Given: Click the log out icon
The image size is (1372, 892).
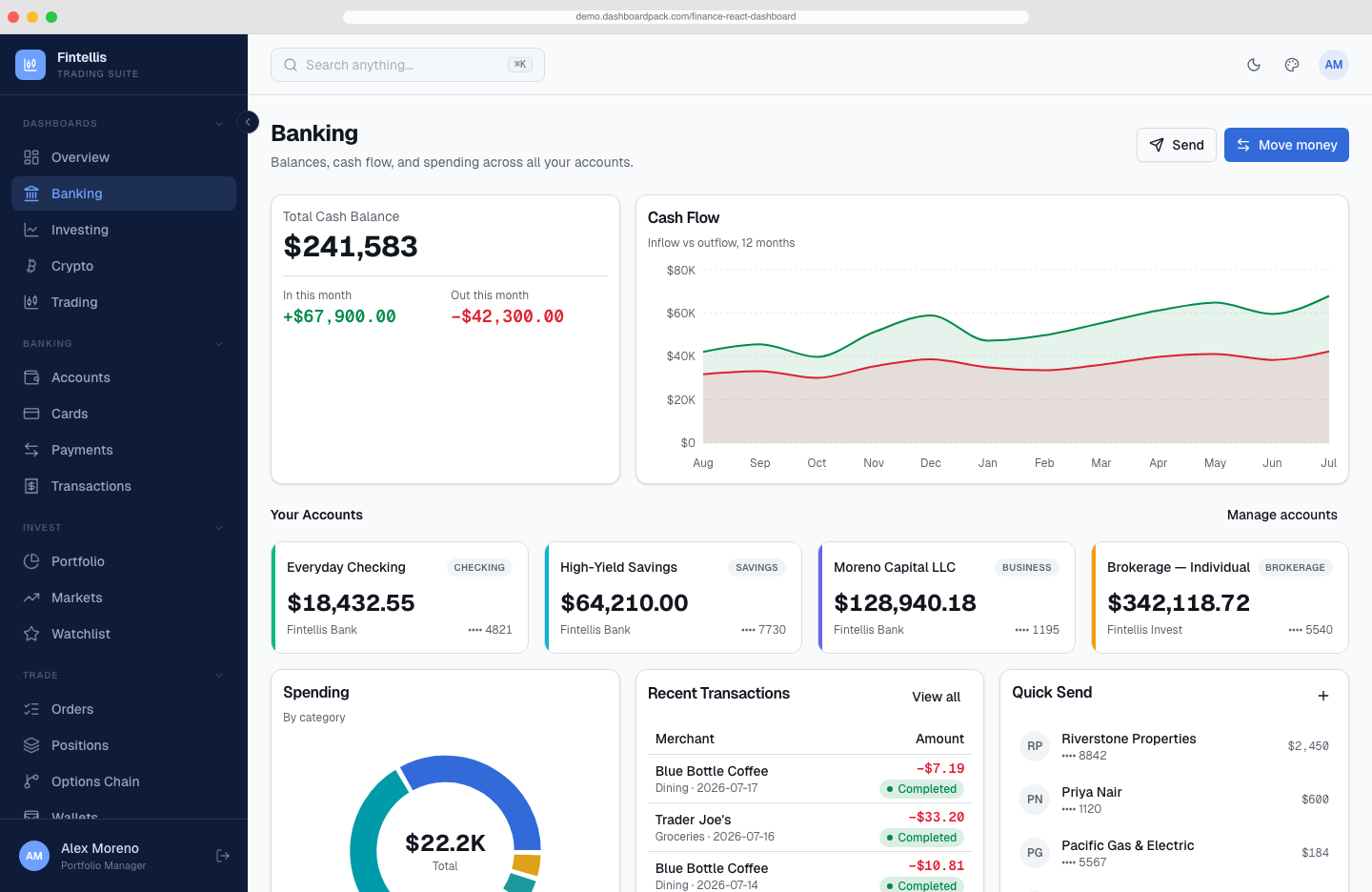Looking at the screenshot, I should [x=223, y=856].
